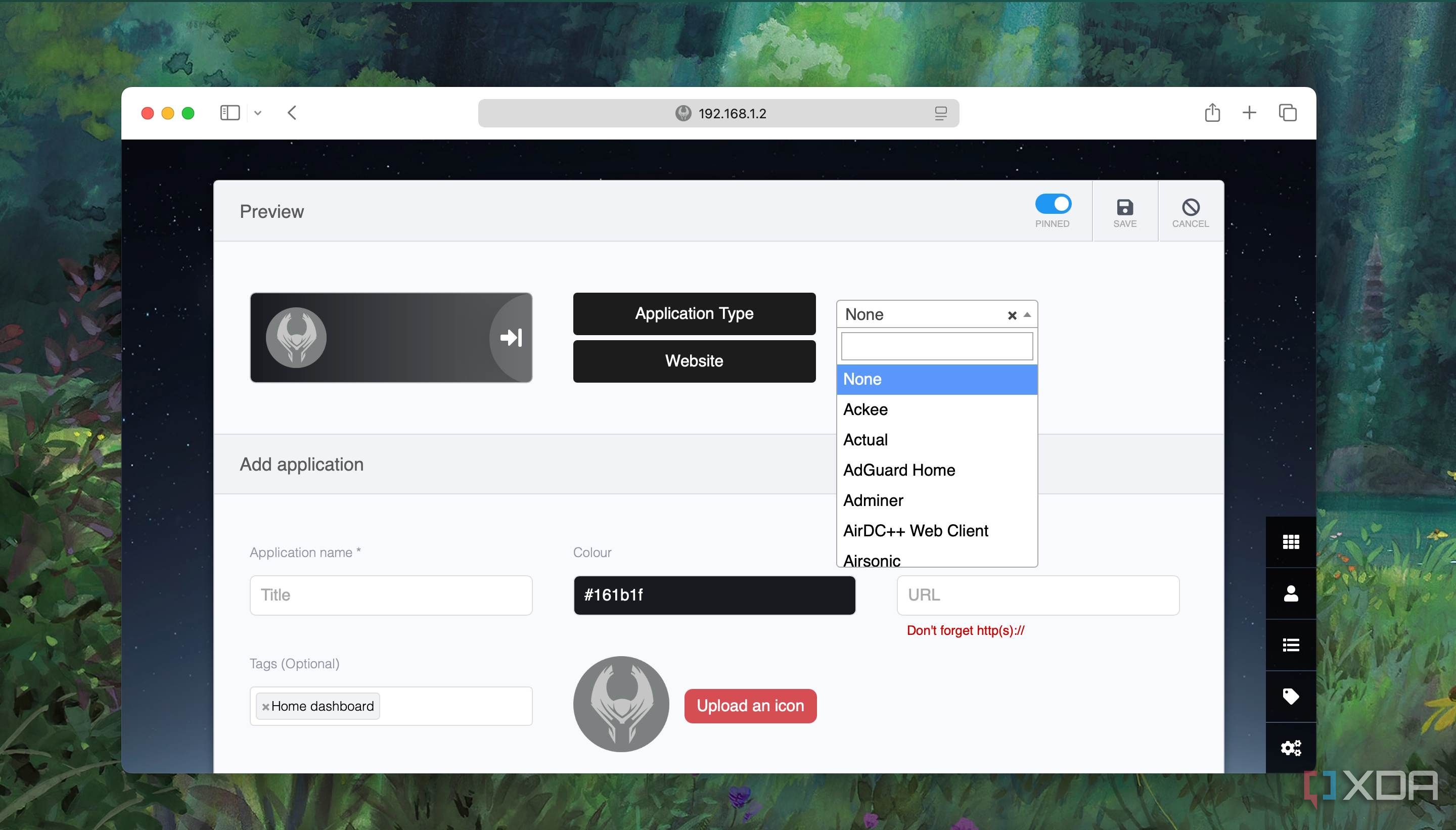The image size is (1456, 830).
Task: Click the Preview heading
Action: 271,211
